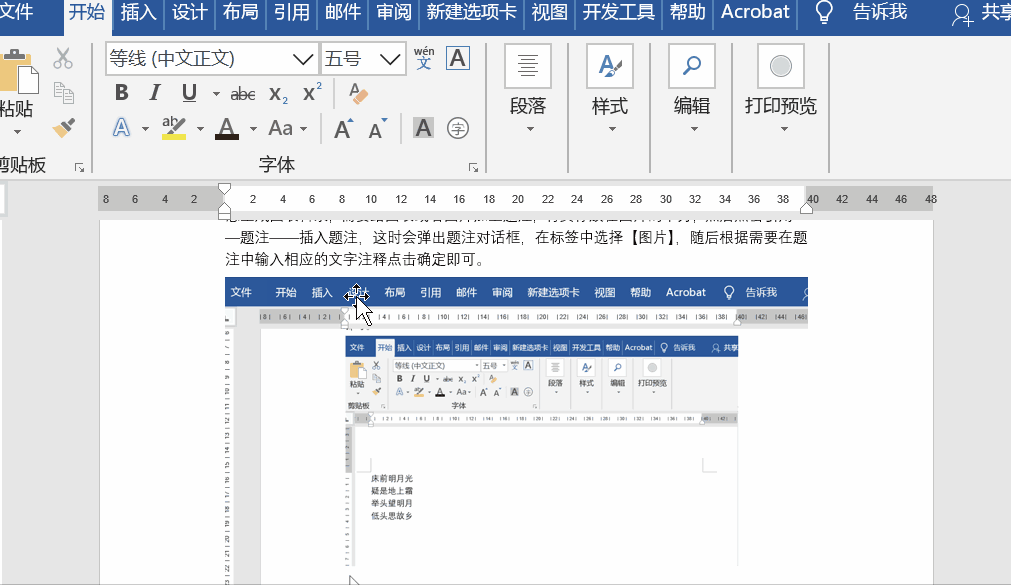Apply Text Effects outlined A
This screenshot has height=585, width=1011.
point(121,128)
